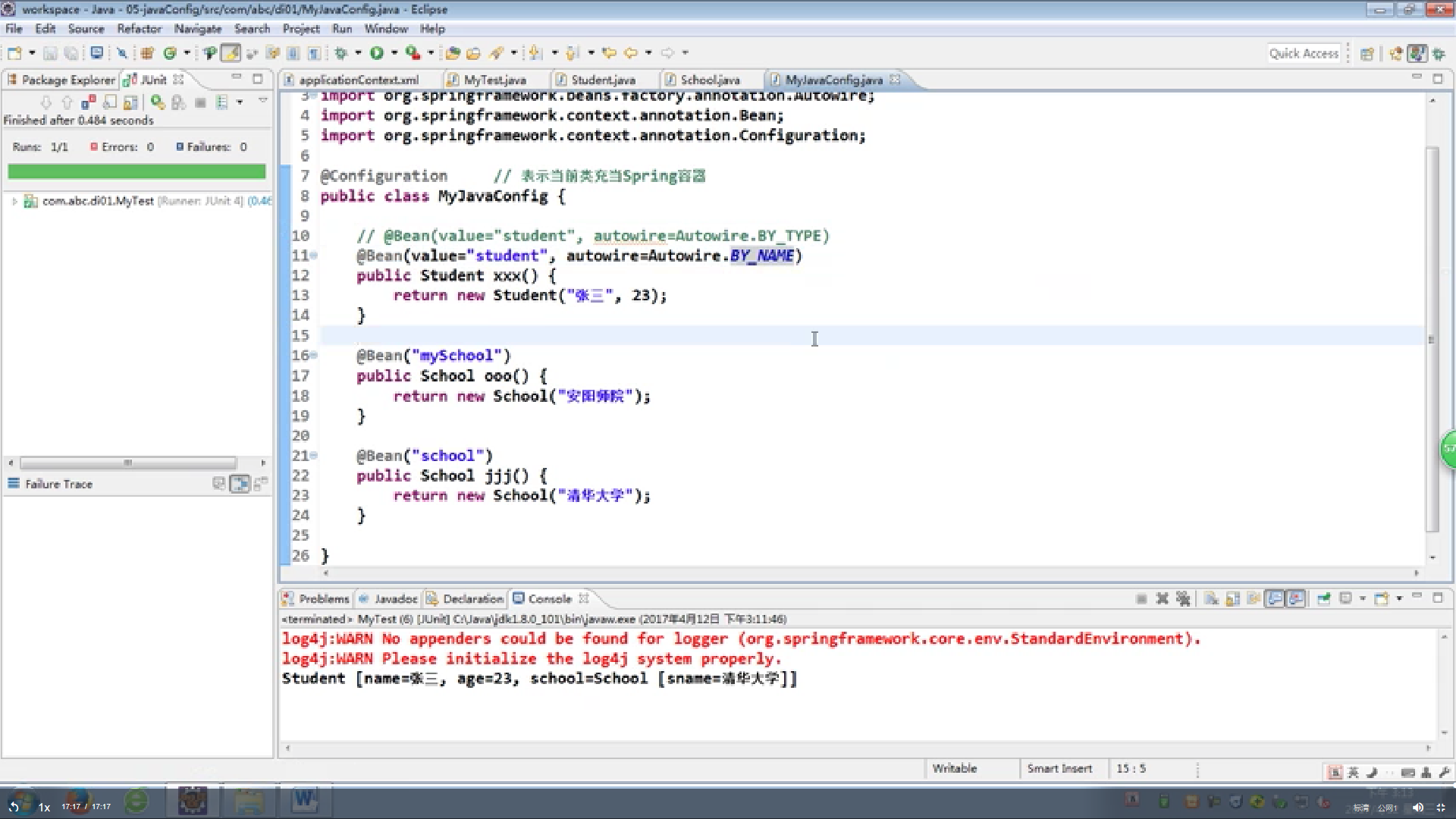Click Clear Console icon
This screenshot has height=819, width=1456.
[1212, 599]
